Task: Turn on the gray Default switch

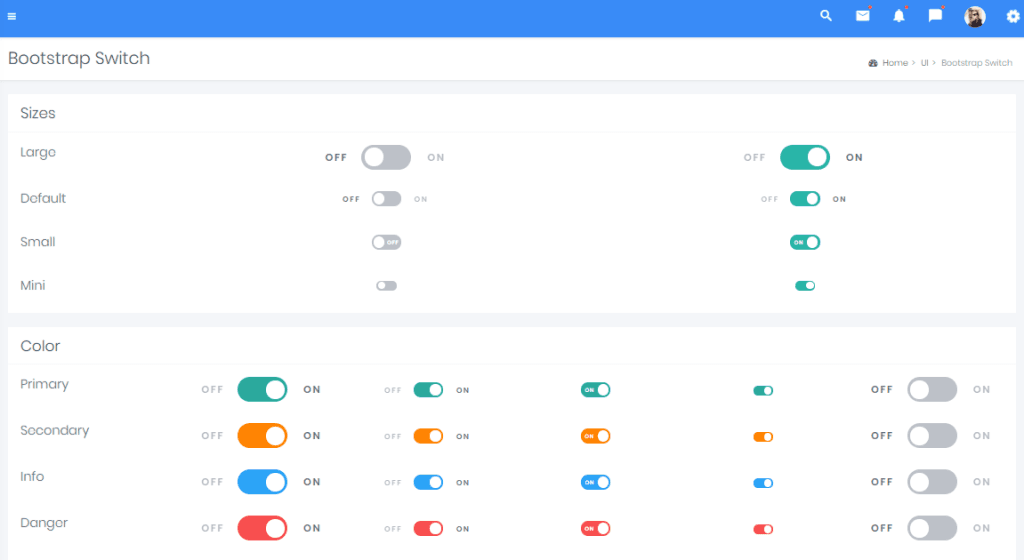Action: [x=387, y=198]
